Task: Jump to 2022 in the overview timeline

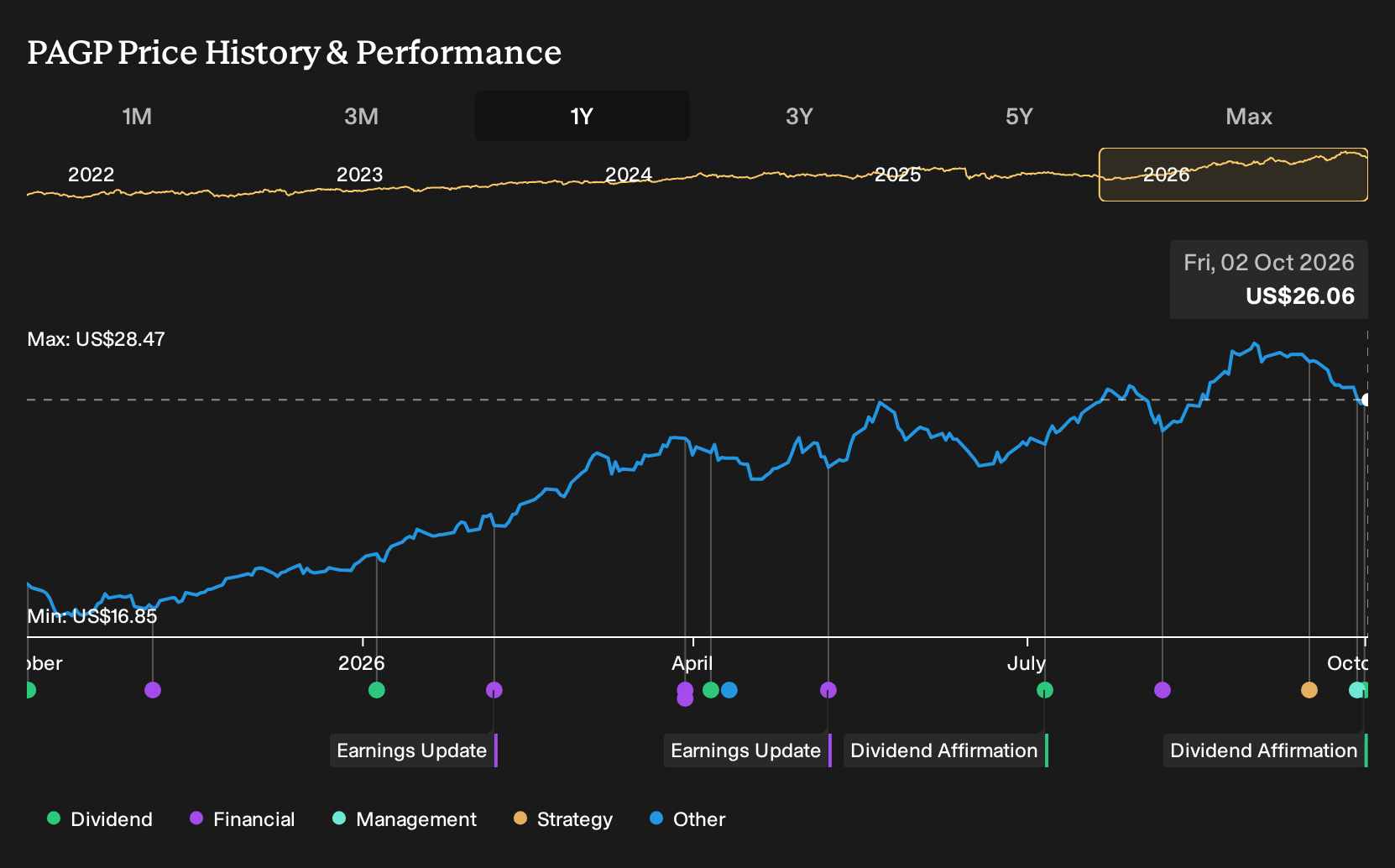Action: tap(91, 175)
